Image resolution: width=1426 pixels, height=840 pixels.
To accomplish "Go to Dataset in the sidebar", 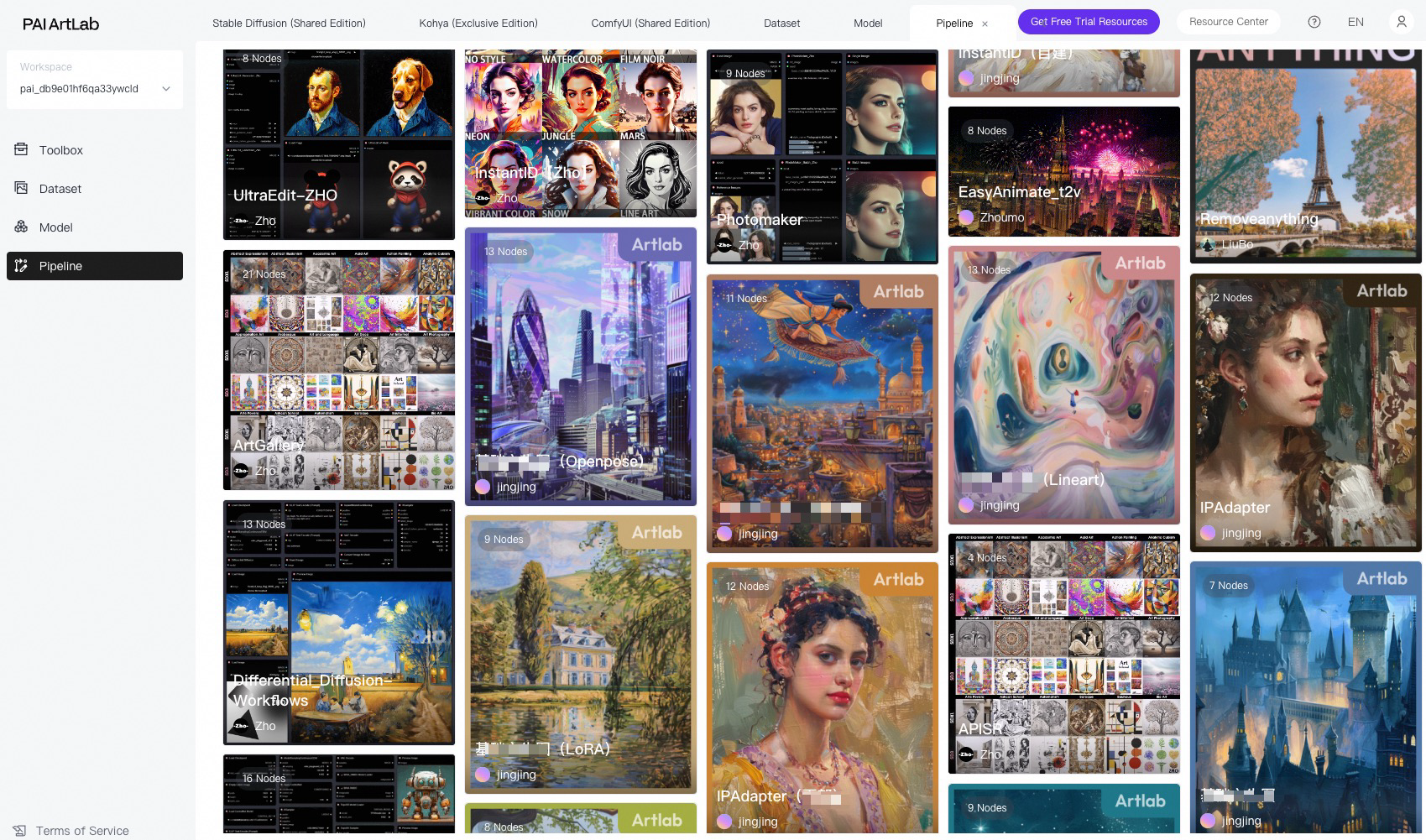I will click(x=95, y=188).
